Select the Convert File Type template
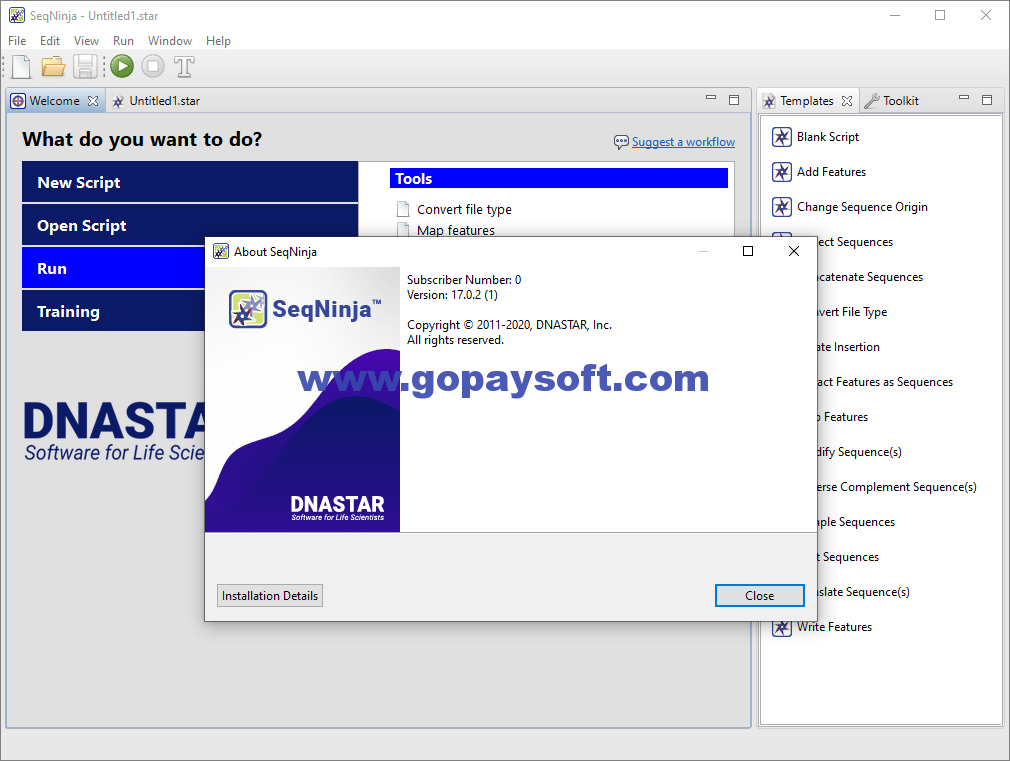Image resolution: width=1010 pixels, height=761 pixels. coord(852,312)
